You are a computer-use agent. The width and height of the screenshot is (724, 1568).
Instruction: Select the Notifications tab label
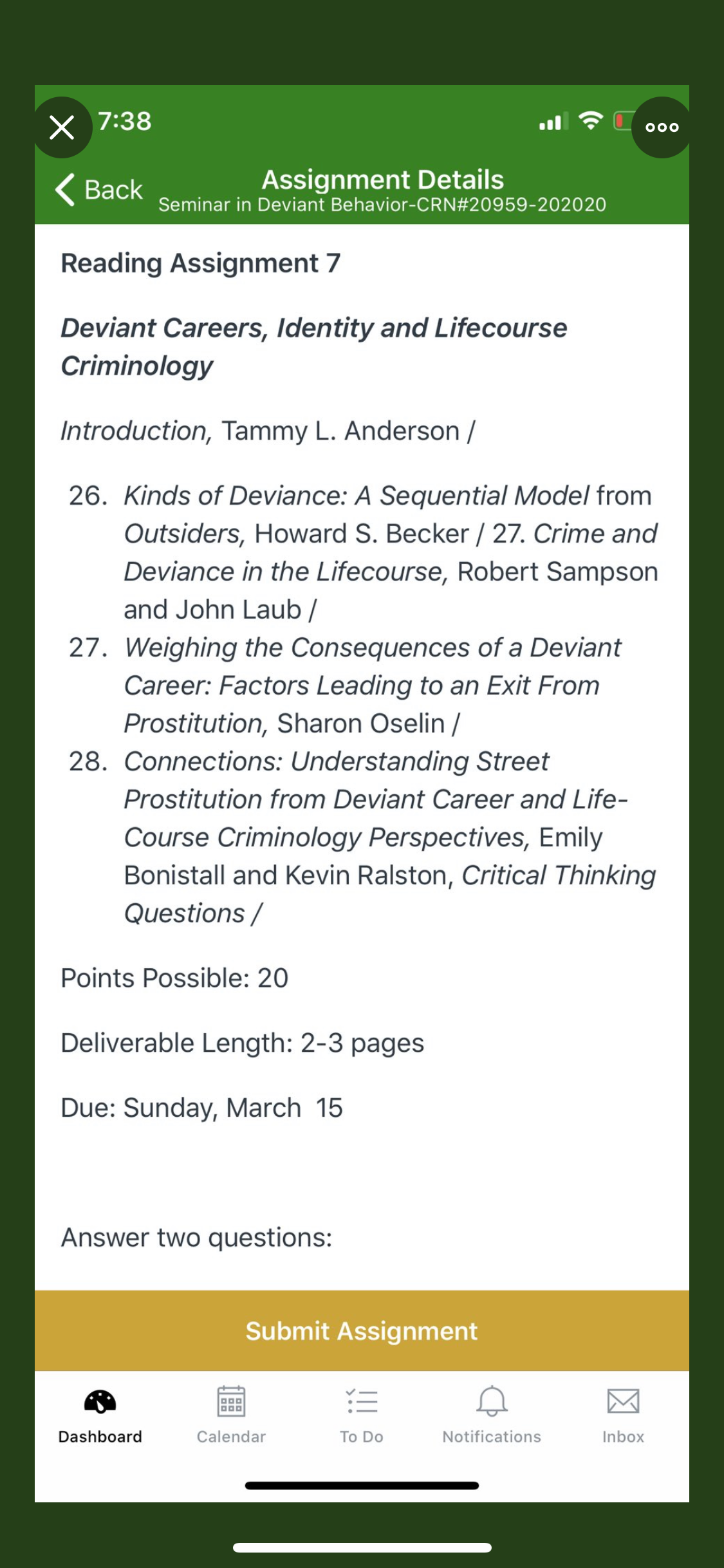[x=492, y=1437]
